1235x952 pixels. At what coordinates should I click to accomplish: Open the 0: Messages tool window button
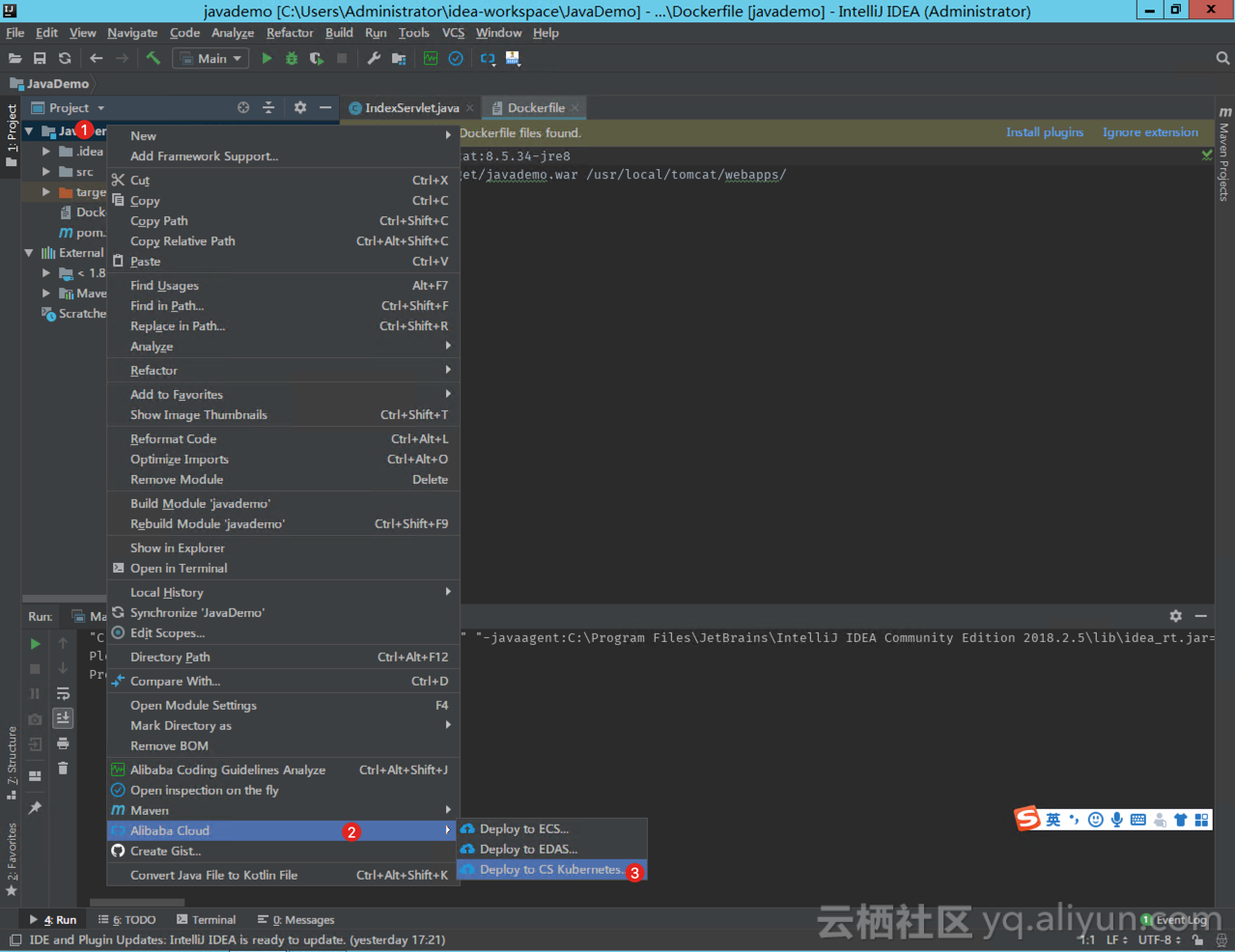296,920
